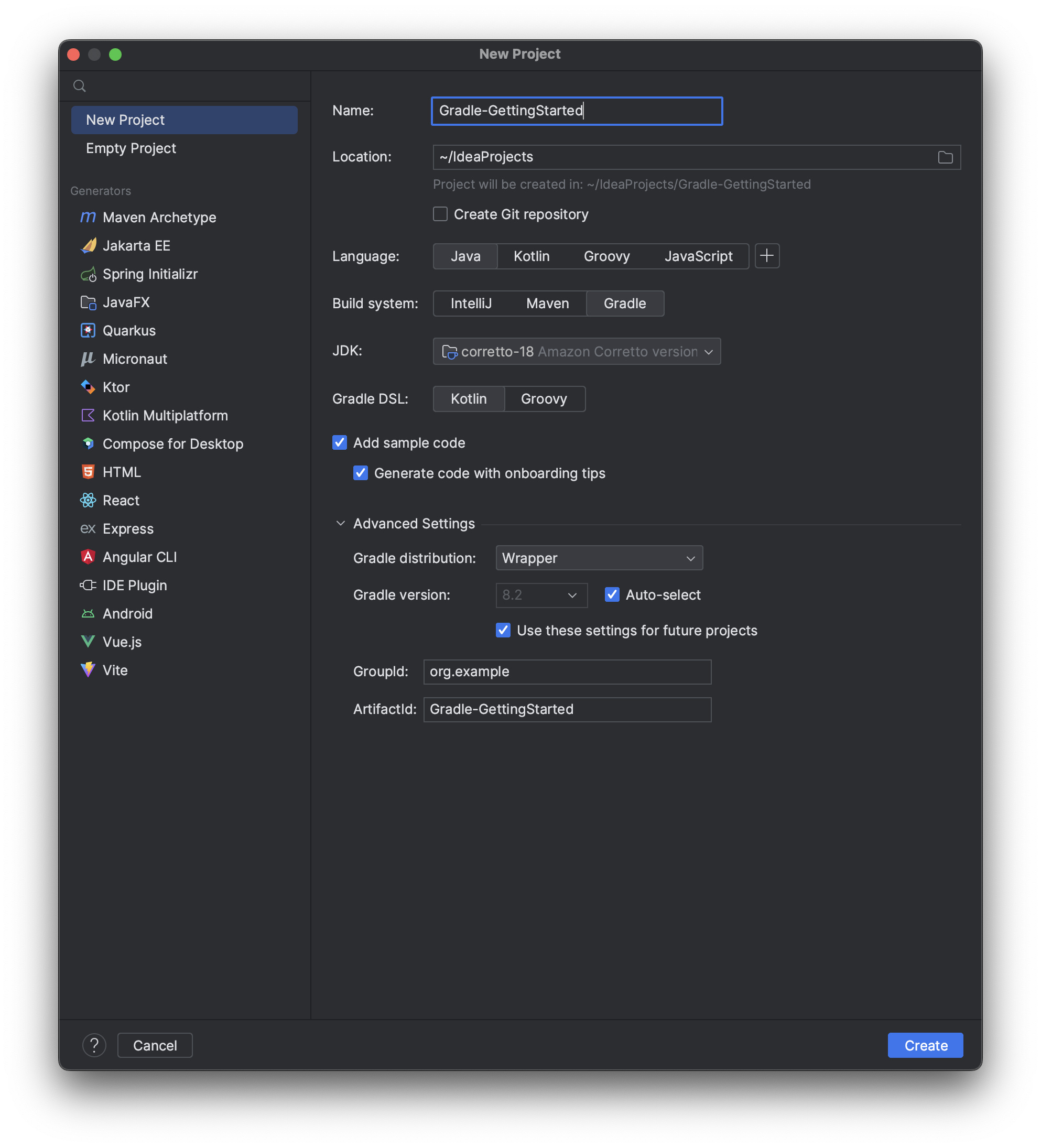This screenshot has height=1148, width=1041.
Task: Select Kotlin Multiplatform generator icon
Action: tap(88, 416)
